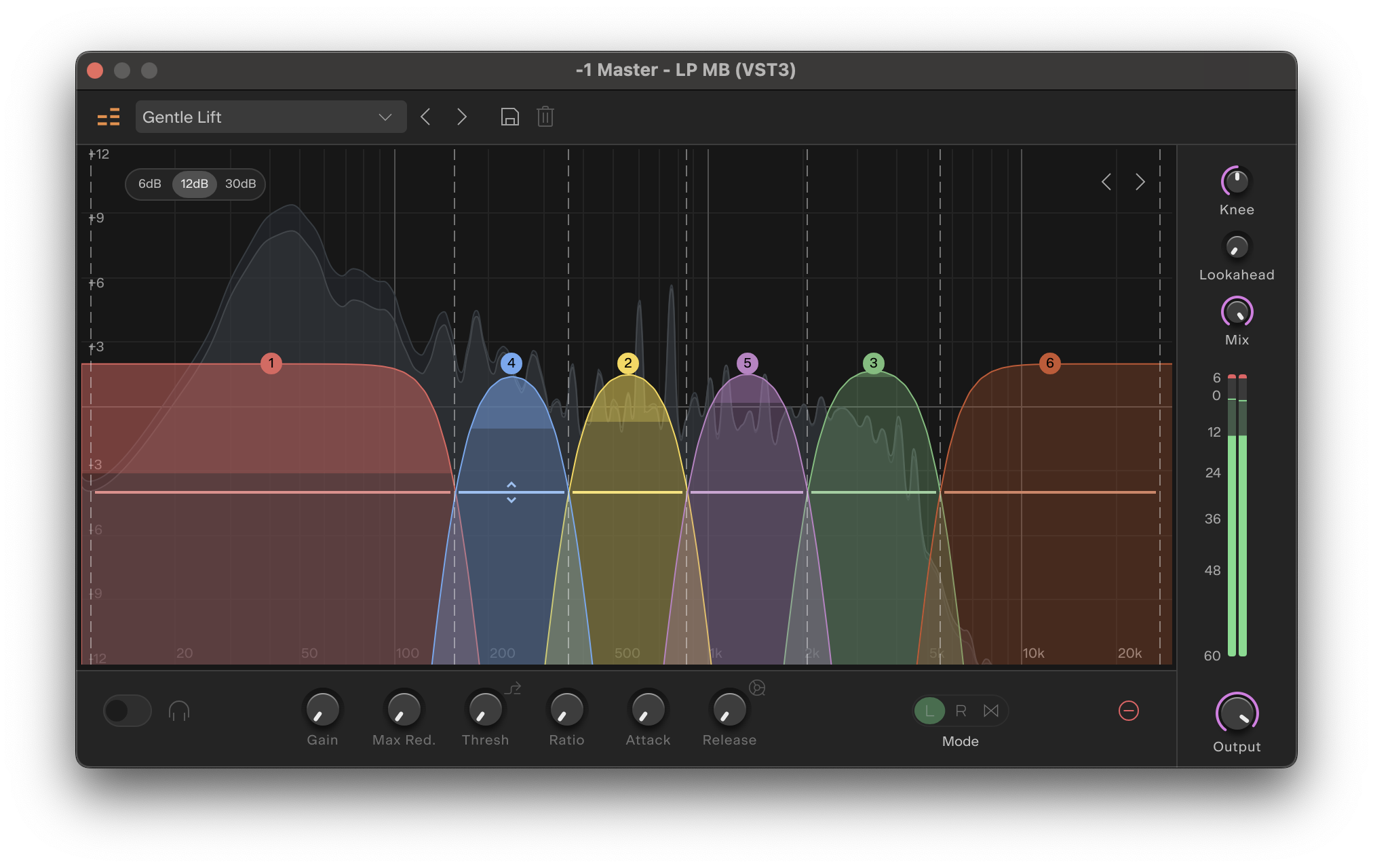Screen dimensions: 1373x868
Task: Toggle the band bypass switch
Action: 128,711
